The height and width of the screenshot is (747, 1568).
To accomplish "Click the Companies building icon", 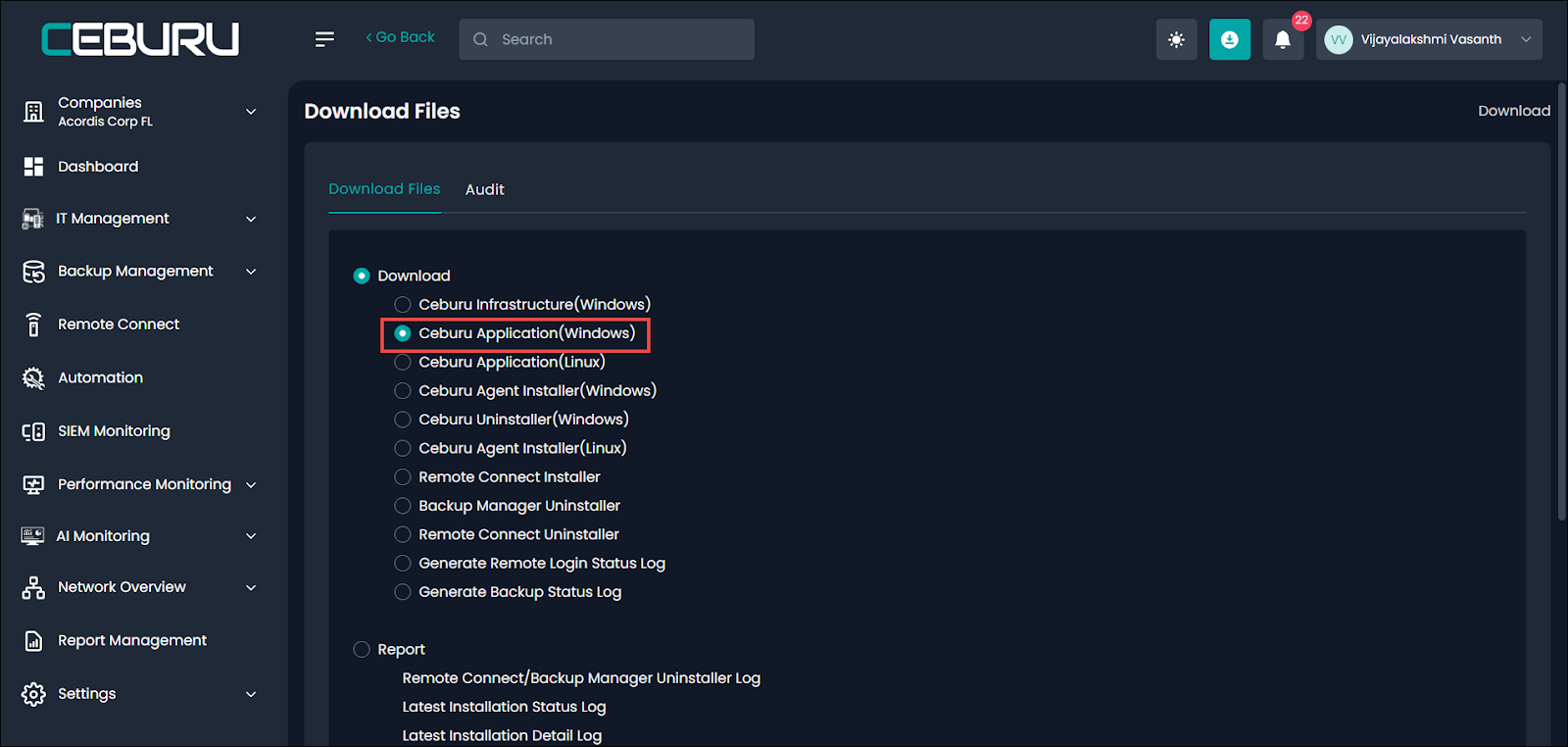I will 33,112.
